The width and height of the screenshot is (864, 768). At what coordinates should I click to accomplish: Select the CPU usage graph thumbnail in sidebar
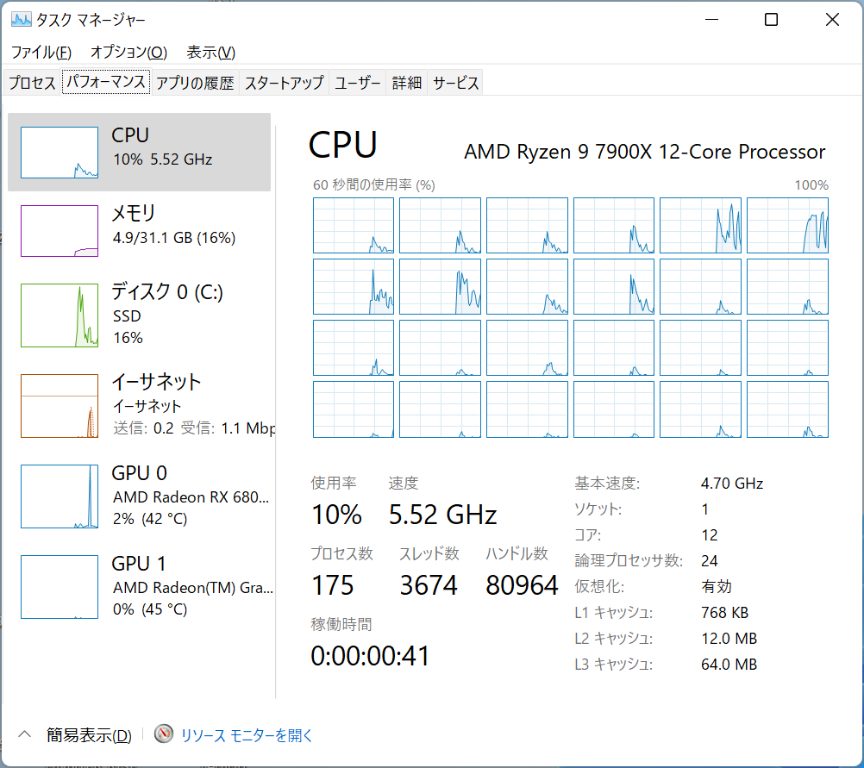point(60,153)
